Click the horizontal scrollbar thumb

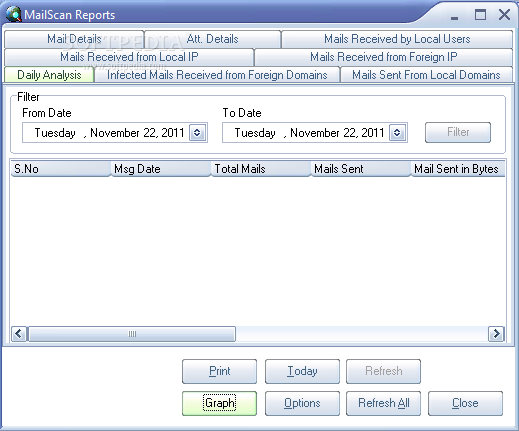click(x=132, y=334)
